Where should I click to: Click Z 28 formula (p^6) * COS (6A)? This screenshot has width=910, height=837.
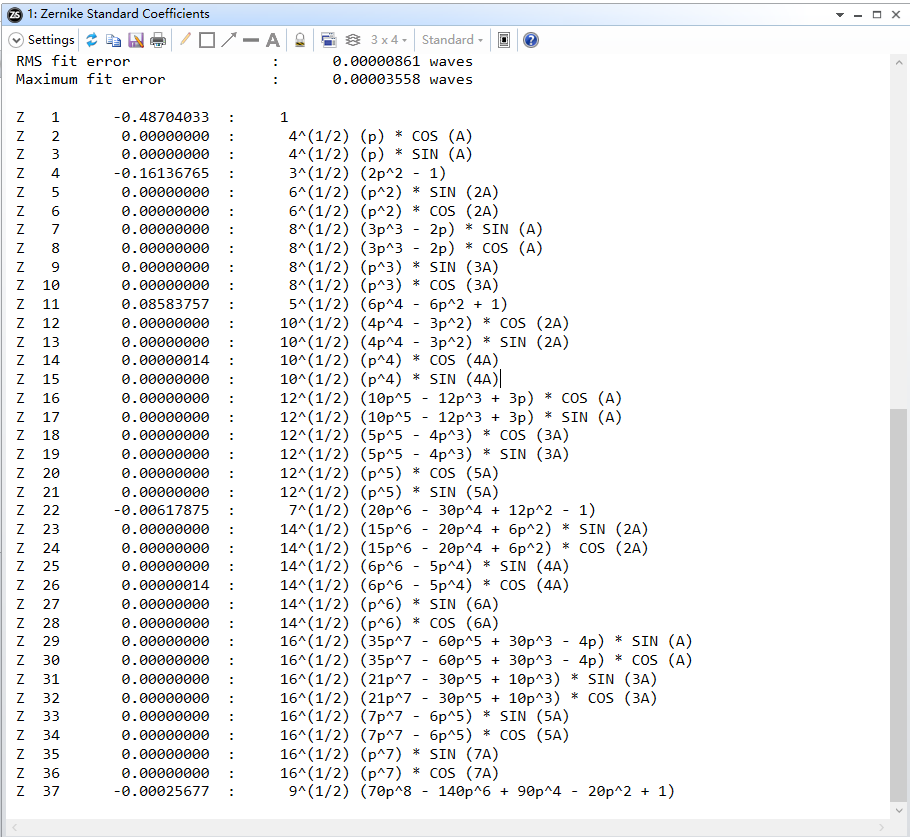(x=389, y=623)
